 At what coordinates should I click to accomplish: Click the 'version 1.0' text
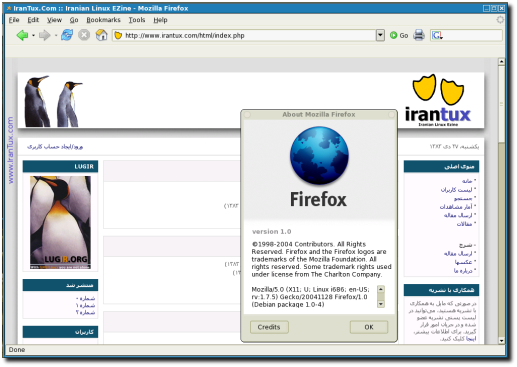[271, 231]
